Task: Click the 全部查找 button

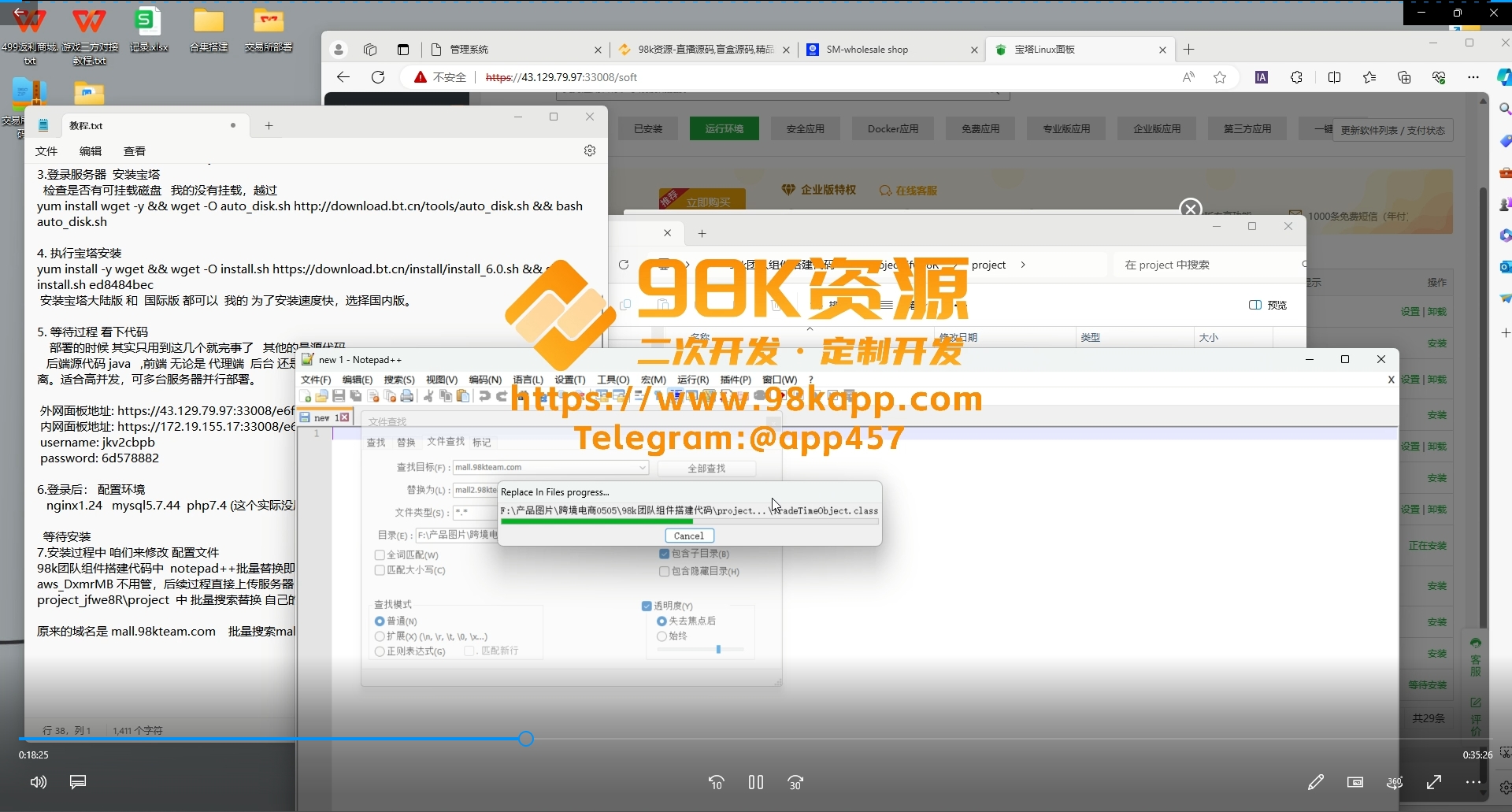Action: (706, 469)
